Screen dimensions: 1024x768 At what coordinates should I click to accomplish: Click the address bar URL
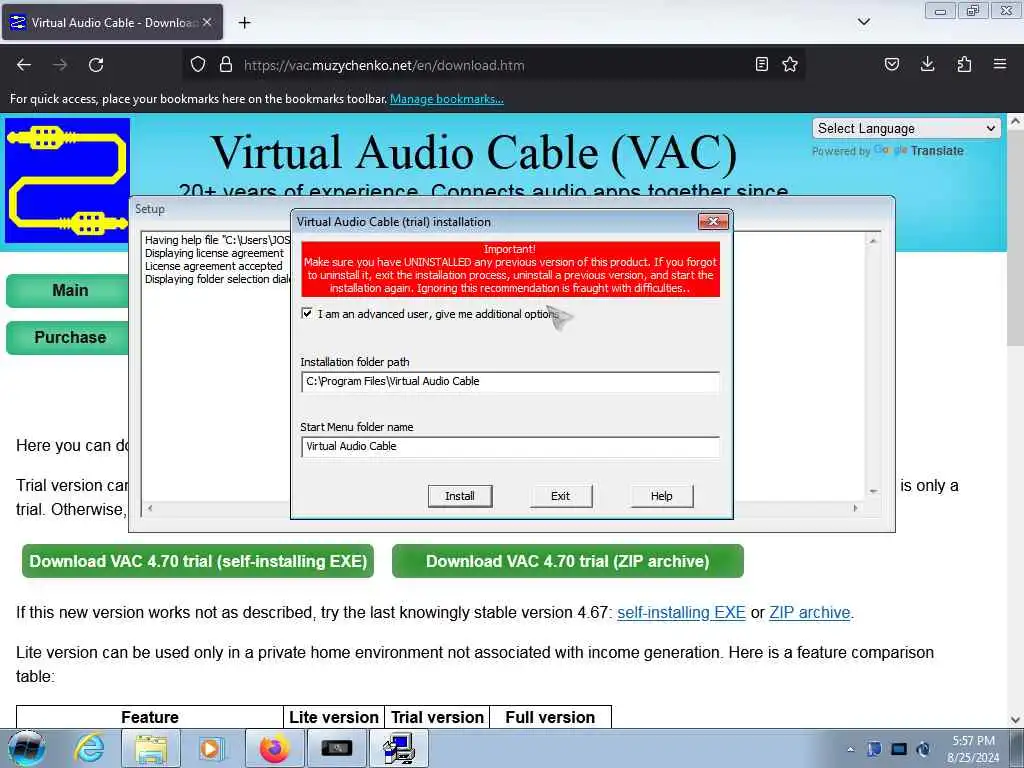(384, 65)
